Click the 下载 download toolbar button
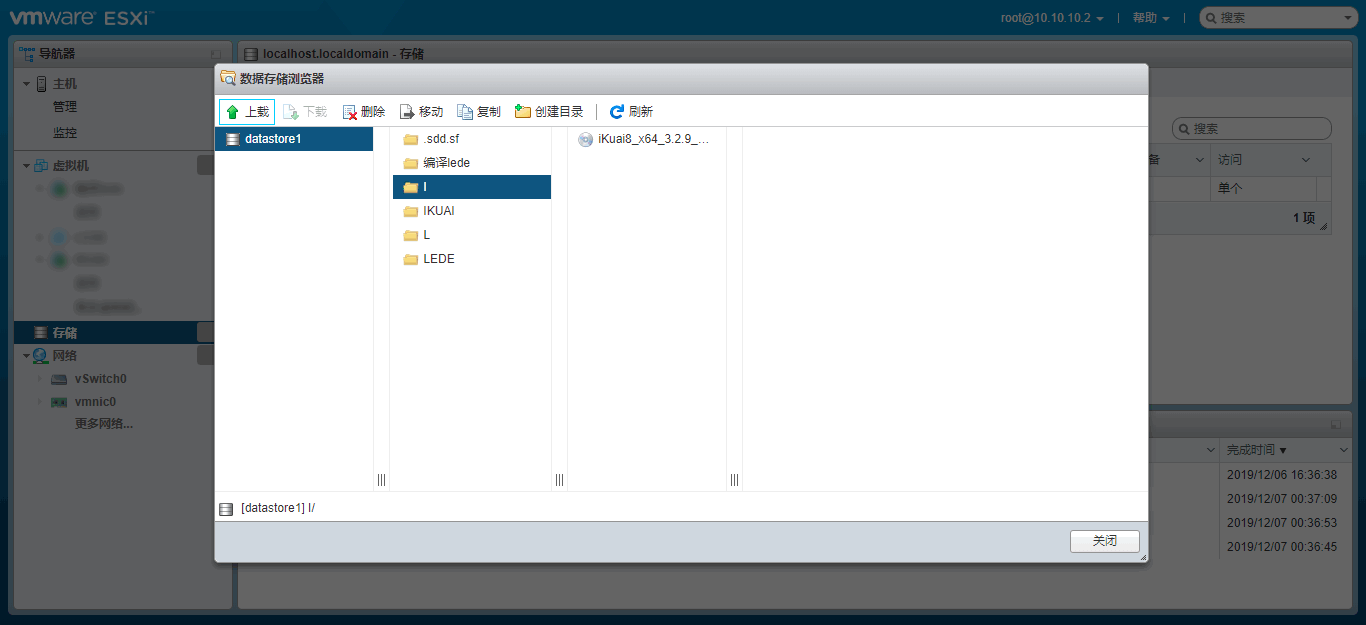1366x625 pixels. coord(306,112)
